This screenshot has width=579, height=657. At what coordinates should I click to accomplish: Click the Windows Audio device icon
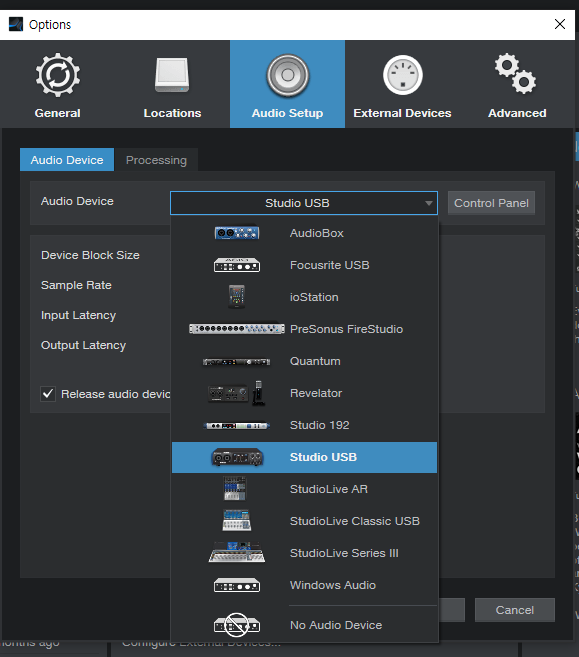point(237,585)
